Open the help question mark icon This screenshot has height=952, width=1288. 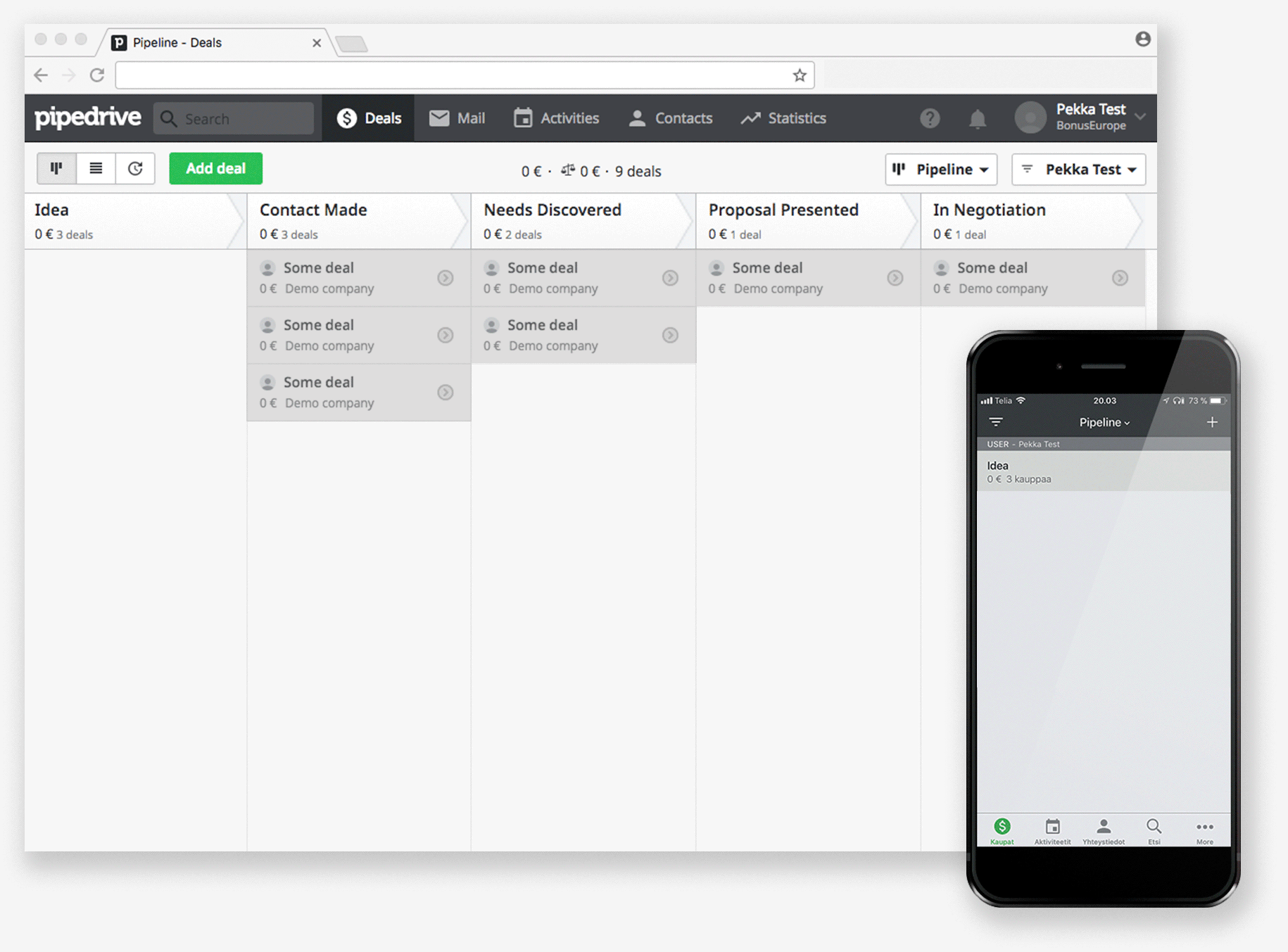coord(930,118)
